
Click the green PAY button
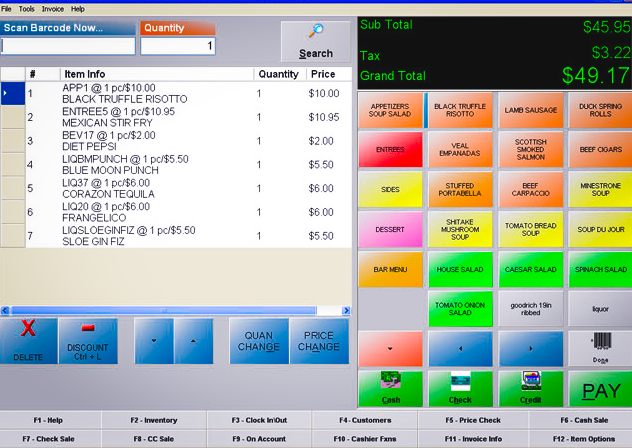(x=601, y=389)
